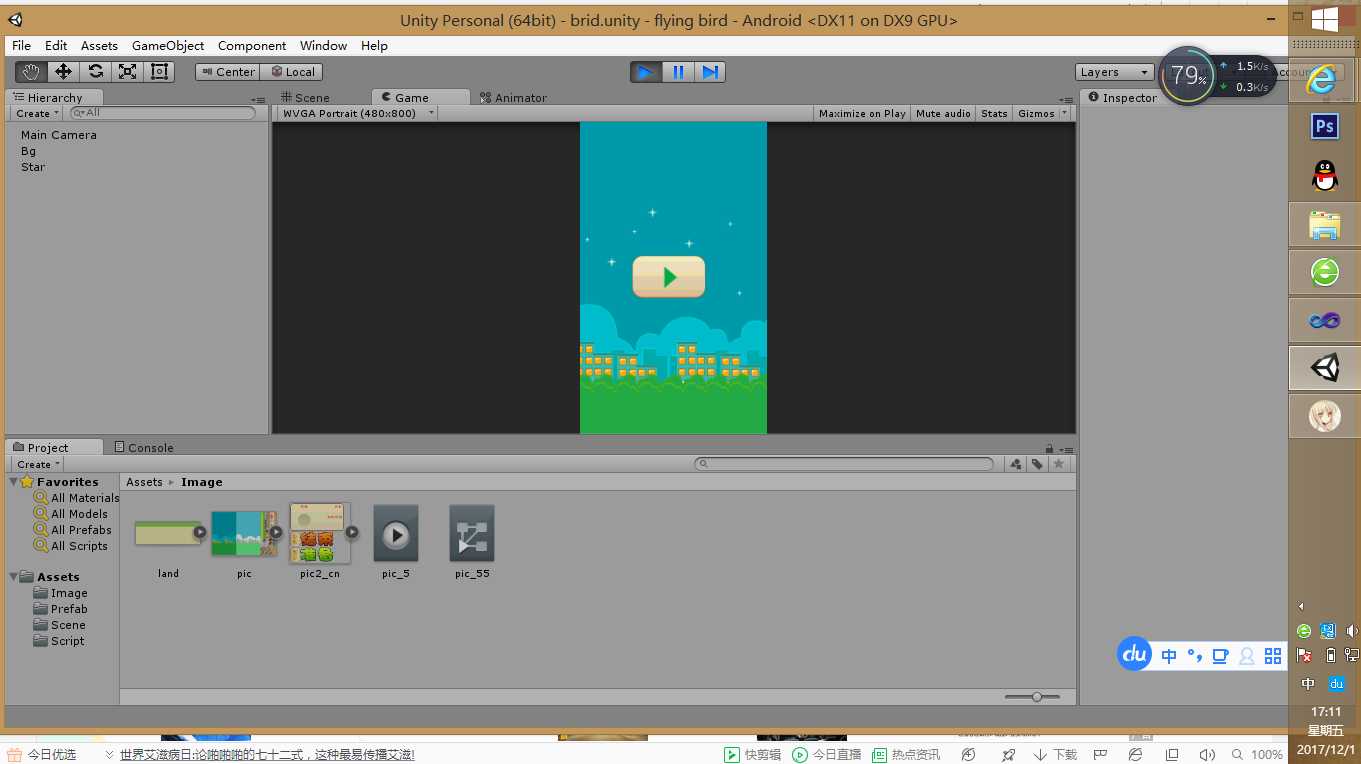Open the Prefab folder in Assets tree
This screenshot has width=1361, height=764.
tap(61, 609)
